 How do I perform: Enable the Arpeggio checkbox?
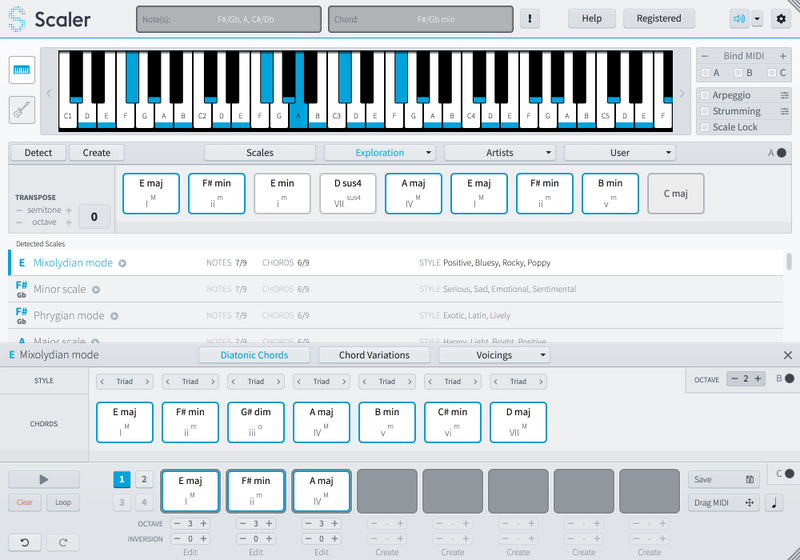pos(705,95)
